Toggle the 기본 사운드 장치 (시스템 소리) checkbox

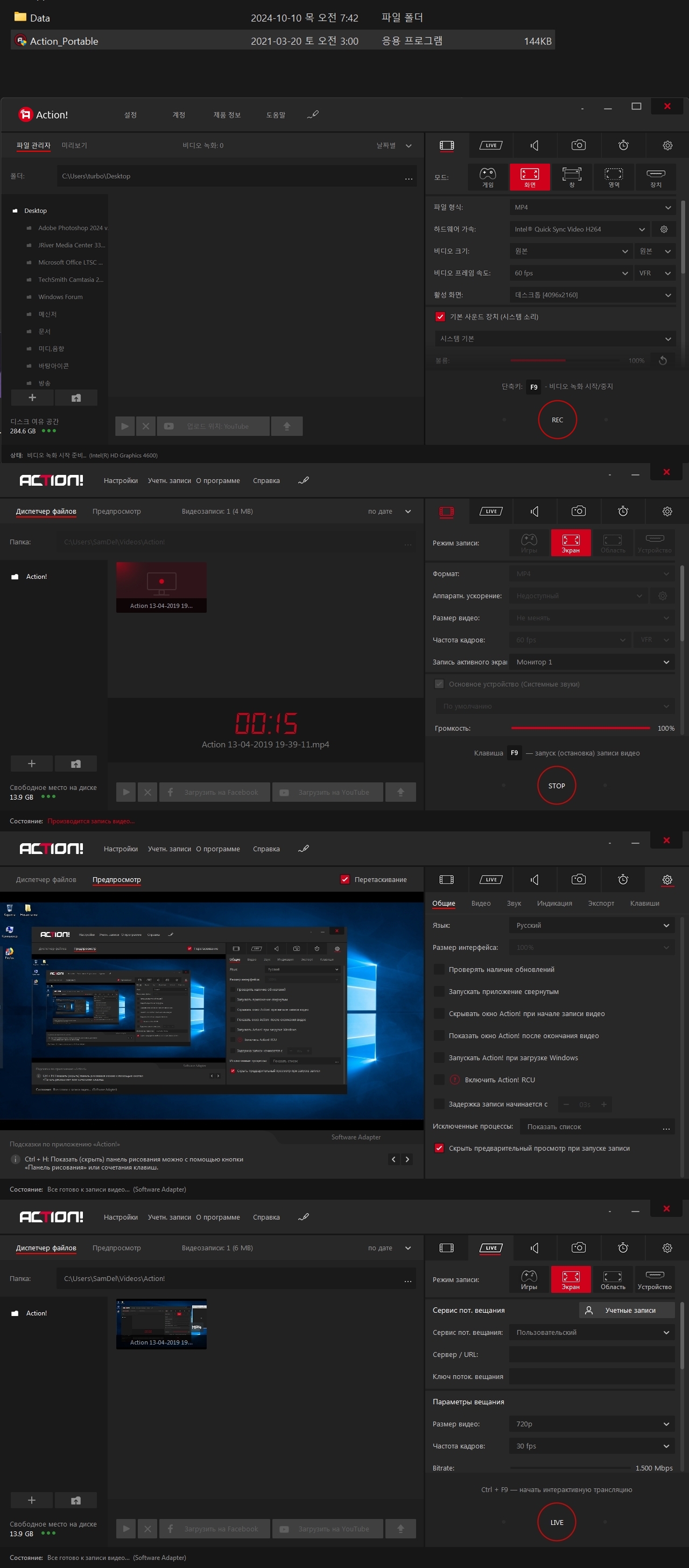pyautogui.click(x=440, y=317)
